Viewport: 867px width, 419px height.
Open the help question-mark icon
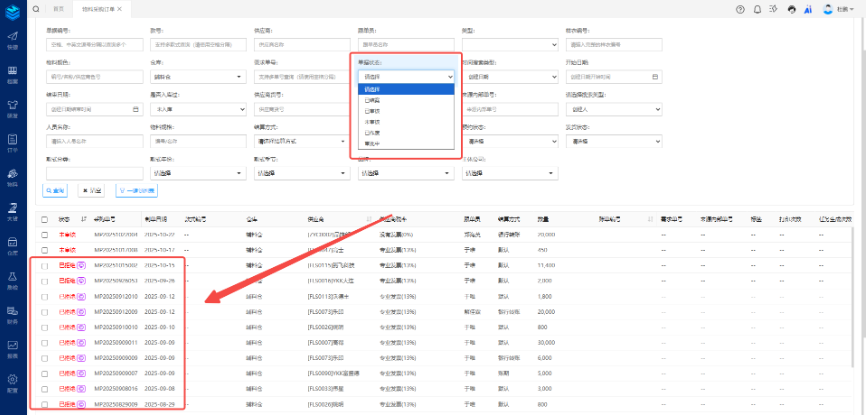(741, 8)
